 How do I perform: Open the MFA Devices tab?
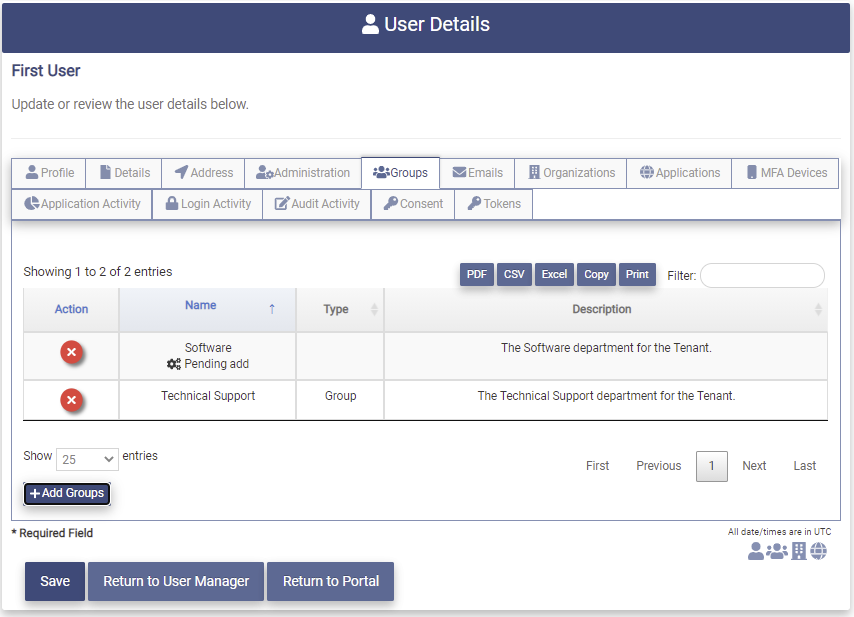click(785, 173)
